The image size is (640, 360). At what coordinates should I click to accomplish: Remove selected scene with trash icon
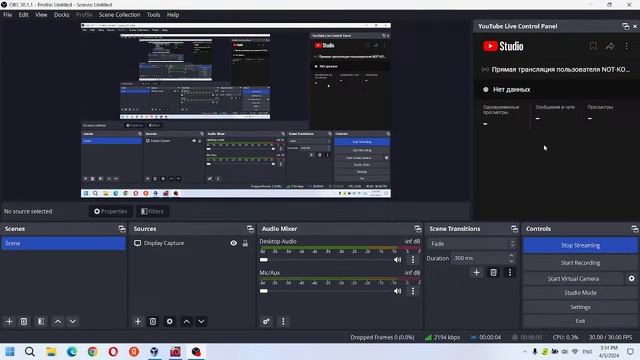24,321
